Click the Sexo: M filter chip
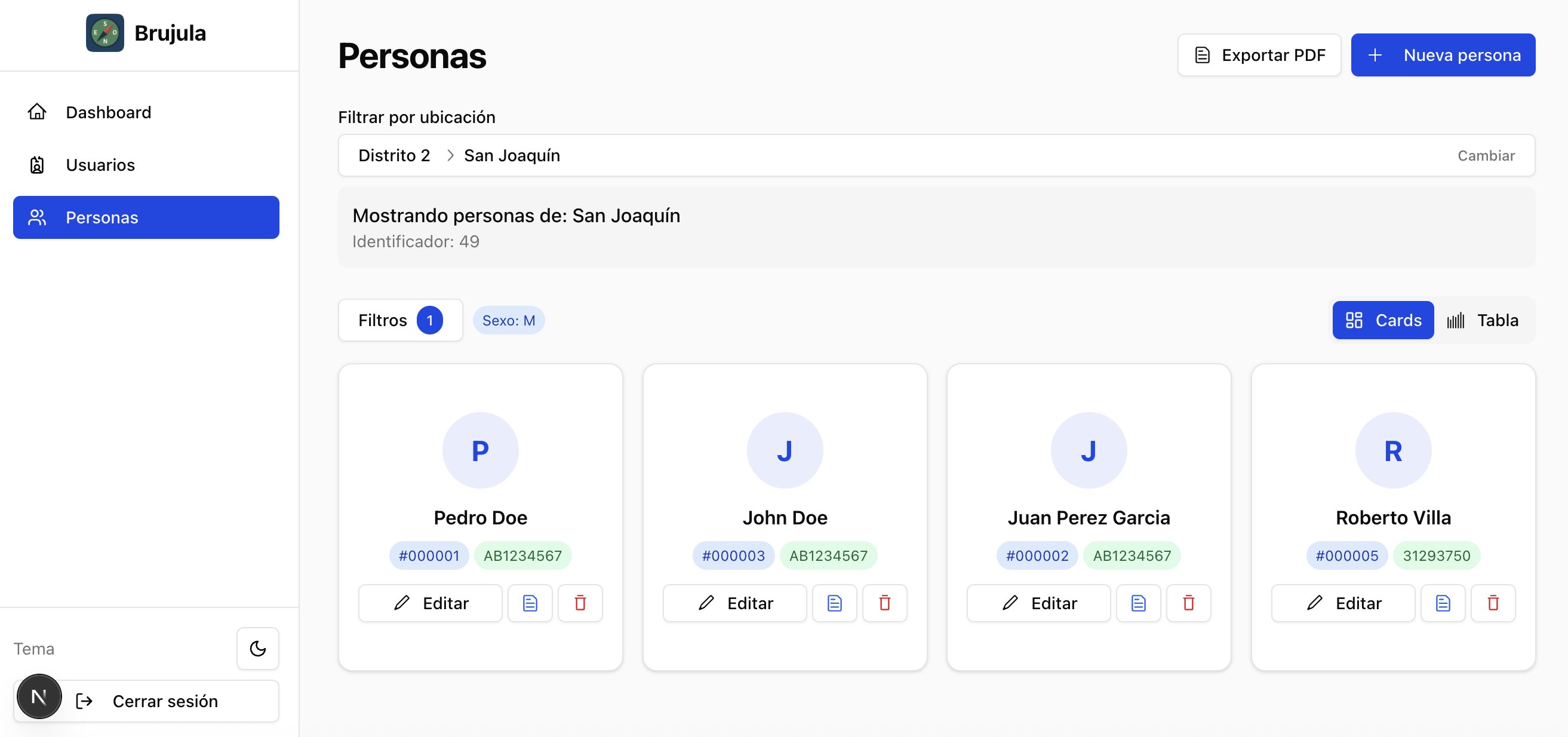The image size is (1568, 737). 508,321
